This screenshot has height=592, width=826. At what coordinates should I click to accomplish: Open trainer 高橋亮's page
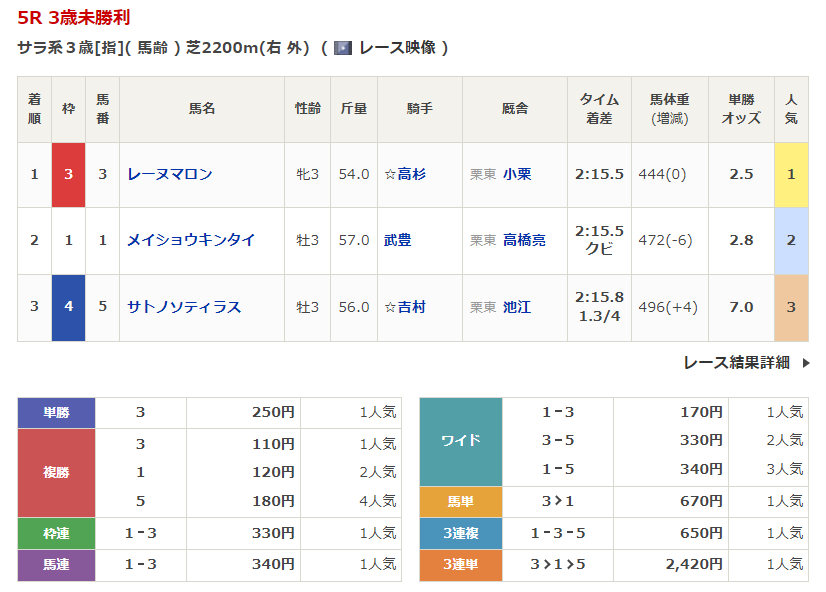coord(524,240)
